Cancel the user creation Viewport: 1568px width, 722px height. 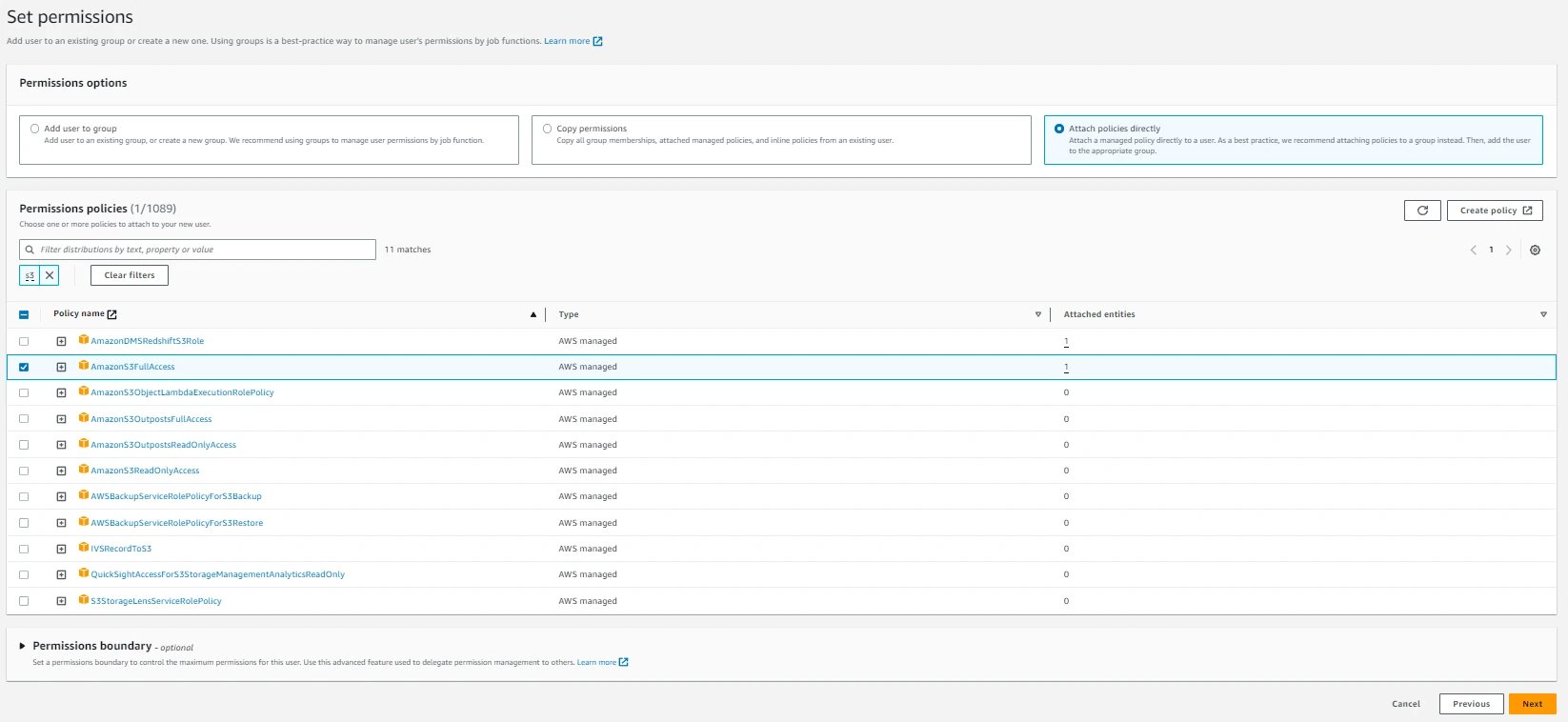1406,704
